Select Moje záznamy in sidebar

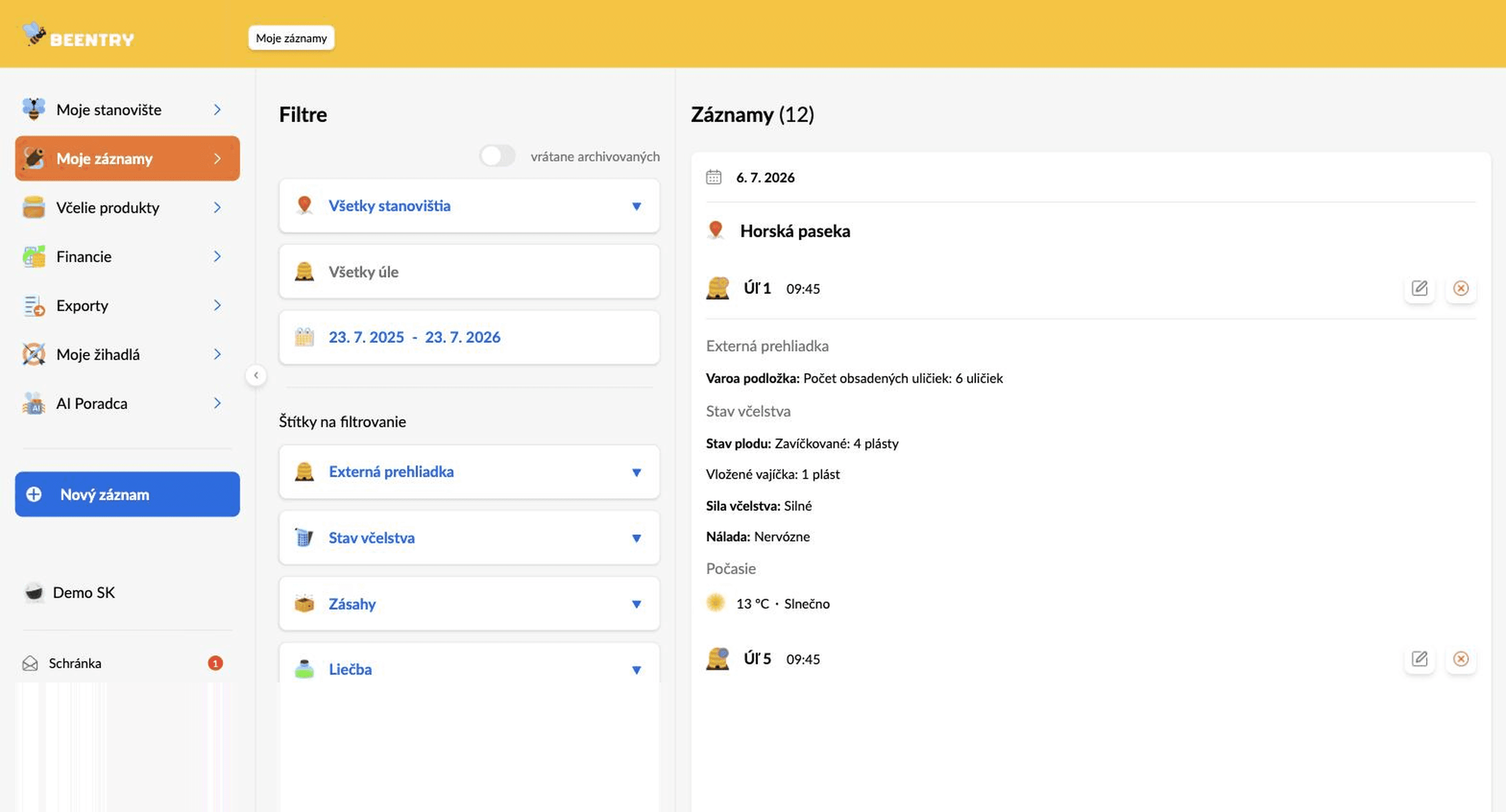[127, 159]
